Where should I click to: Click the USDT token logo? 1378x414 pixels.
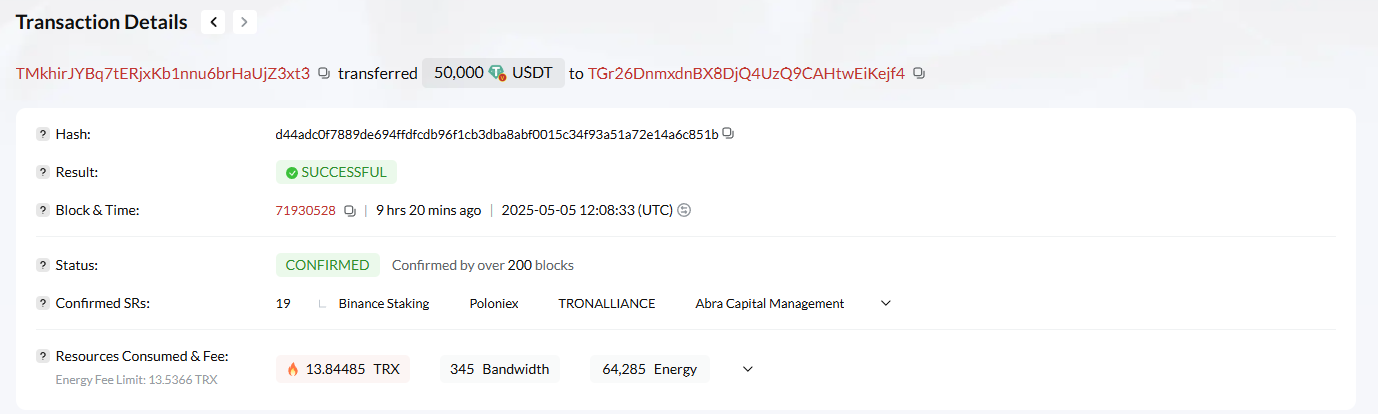[497, 73]
